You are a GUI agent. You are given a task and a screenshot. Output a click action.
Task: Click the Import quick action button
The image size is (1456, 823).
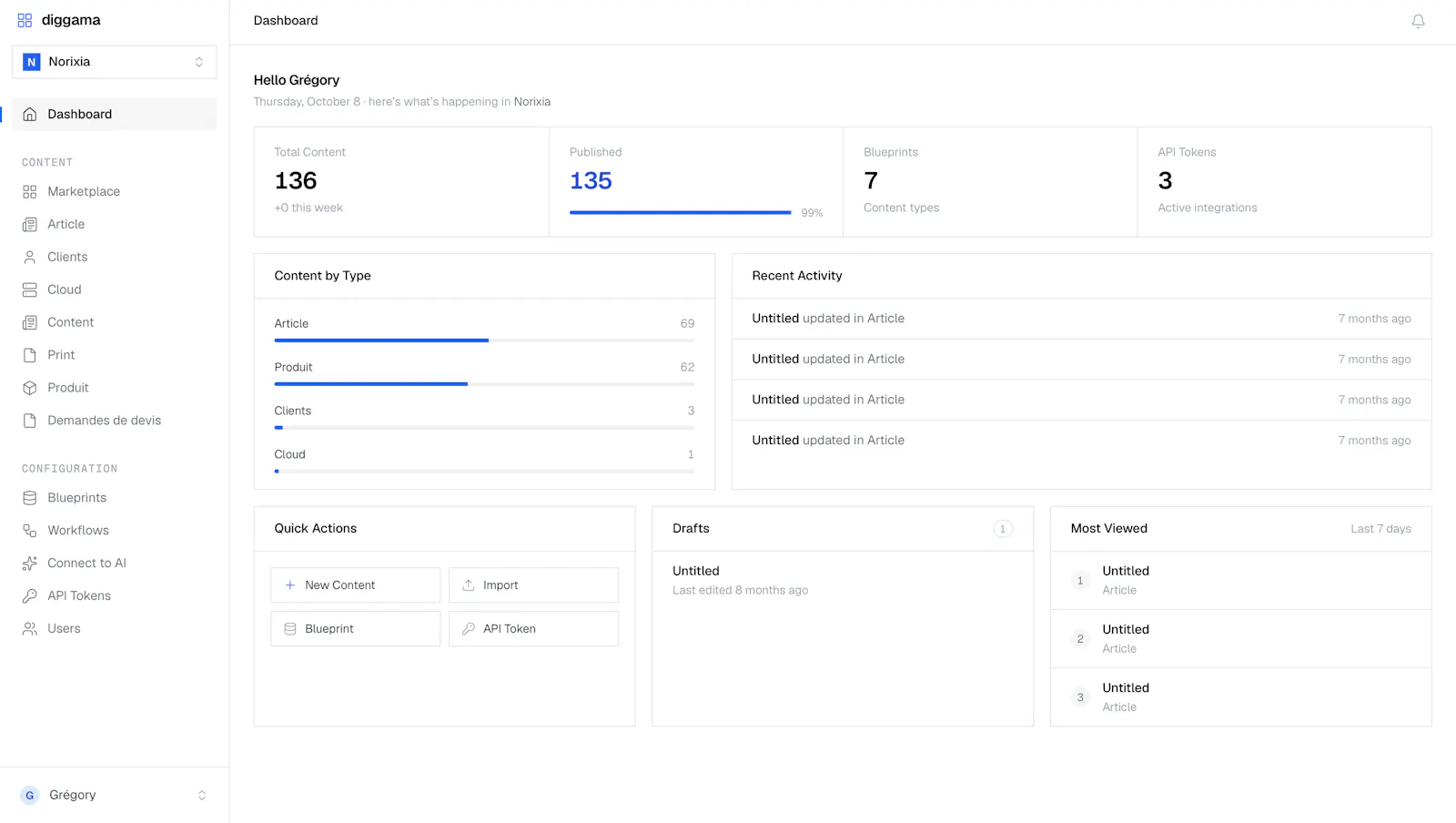pyautogui.click(x=534, y=585)
